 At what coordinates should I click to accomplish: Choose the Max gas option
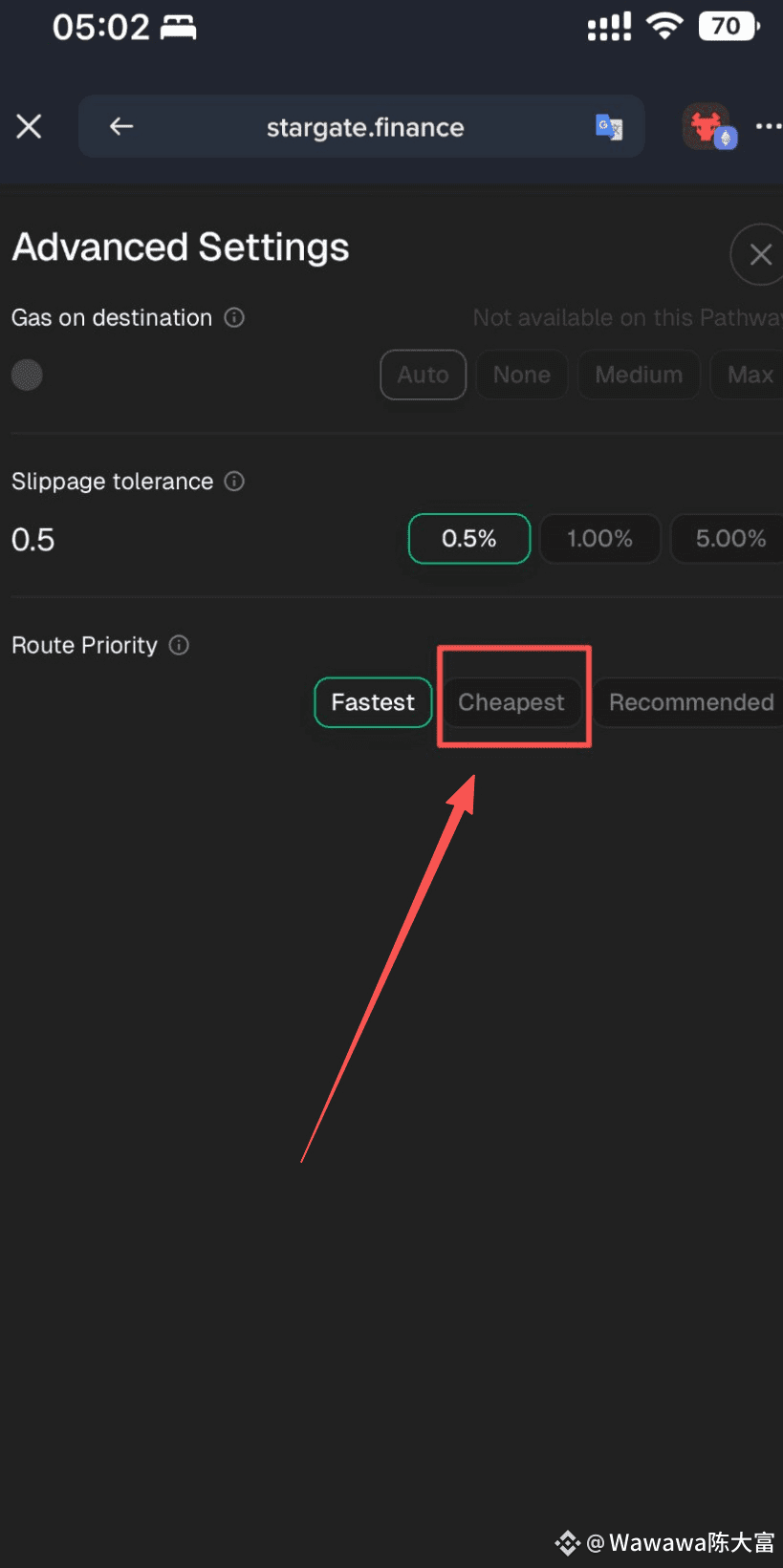pyautogui.click(x=749, y=375)
